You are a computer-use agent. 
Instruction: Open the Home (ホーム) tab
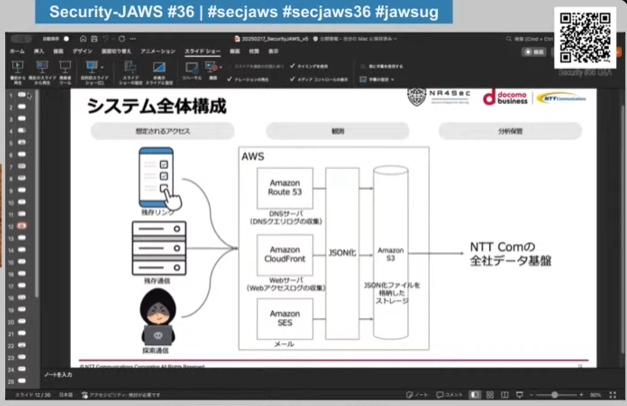(17, 51)
